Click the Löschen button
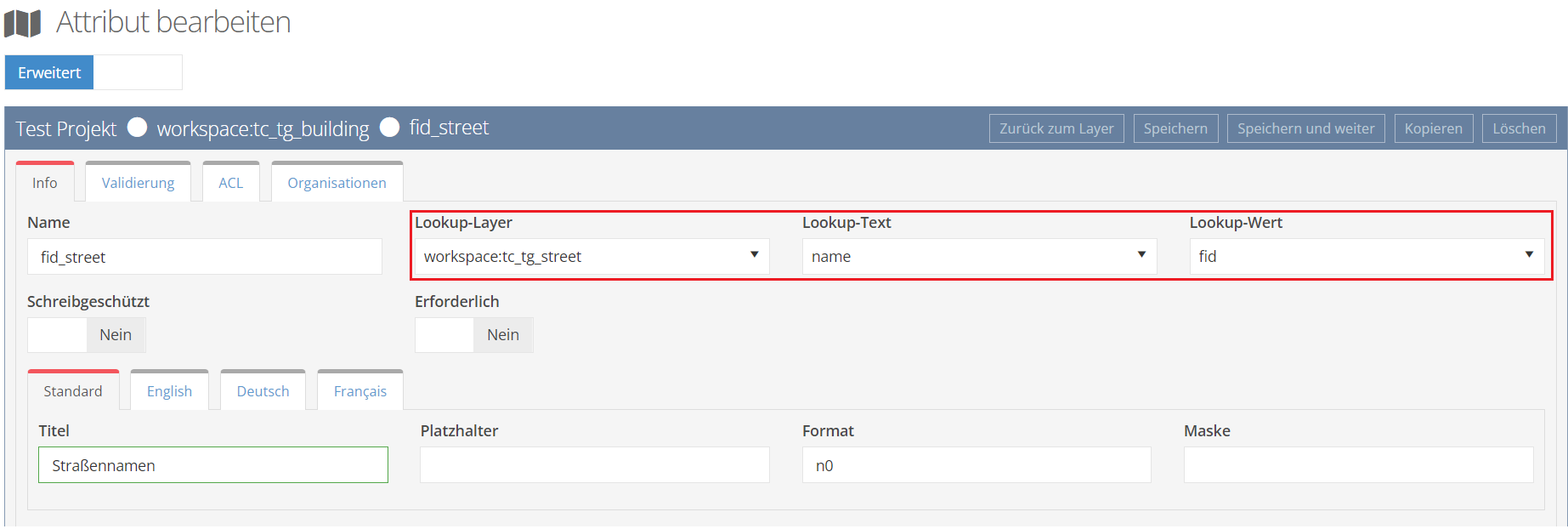 1519,128
